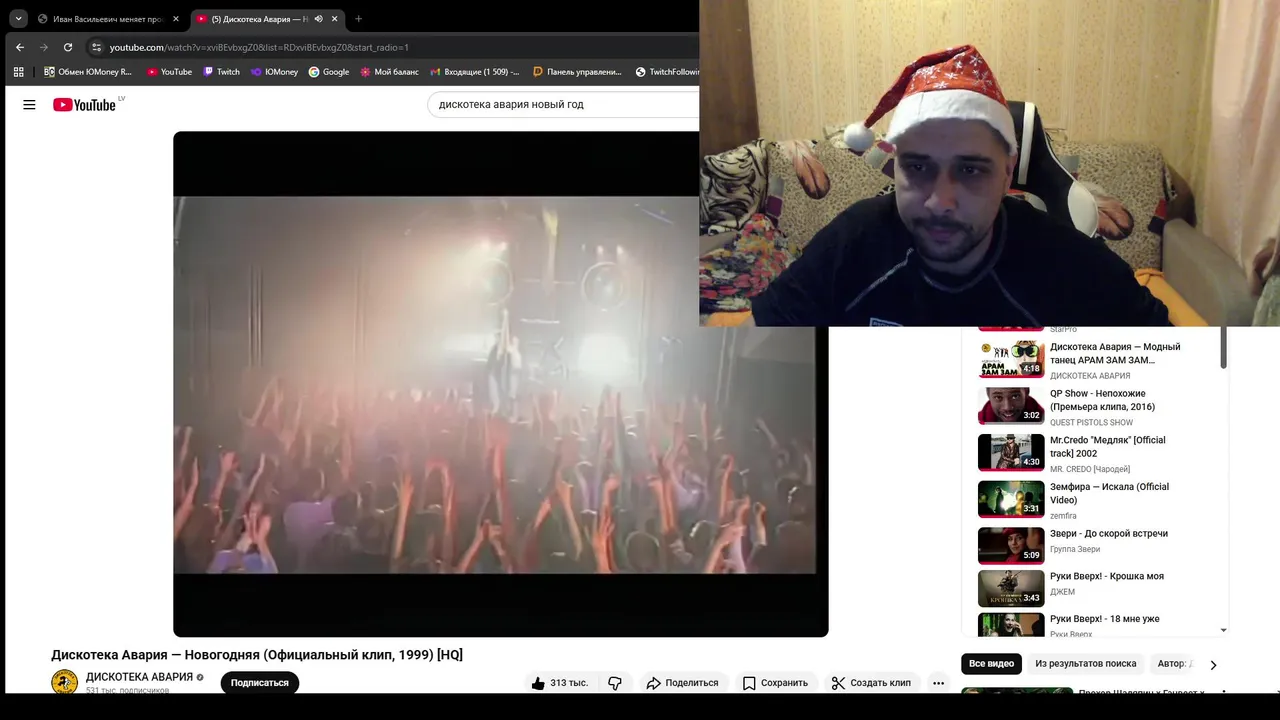Viewport: 1280px width, 720px height.
Task: Open the Мой баланс bookmark
Action: point(390,72)
